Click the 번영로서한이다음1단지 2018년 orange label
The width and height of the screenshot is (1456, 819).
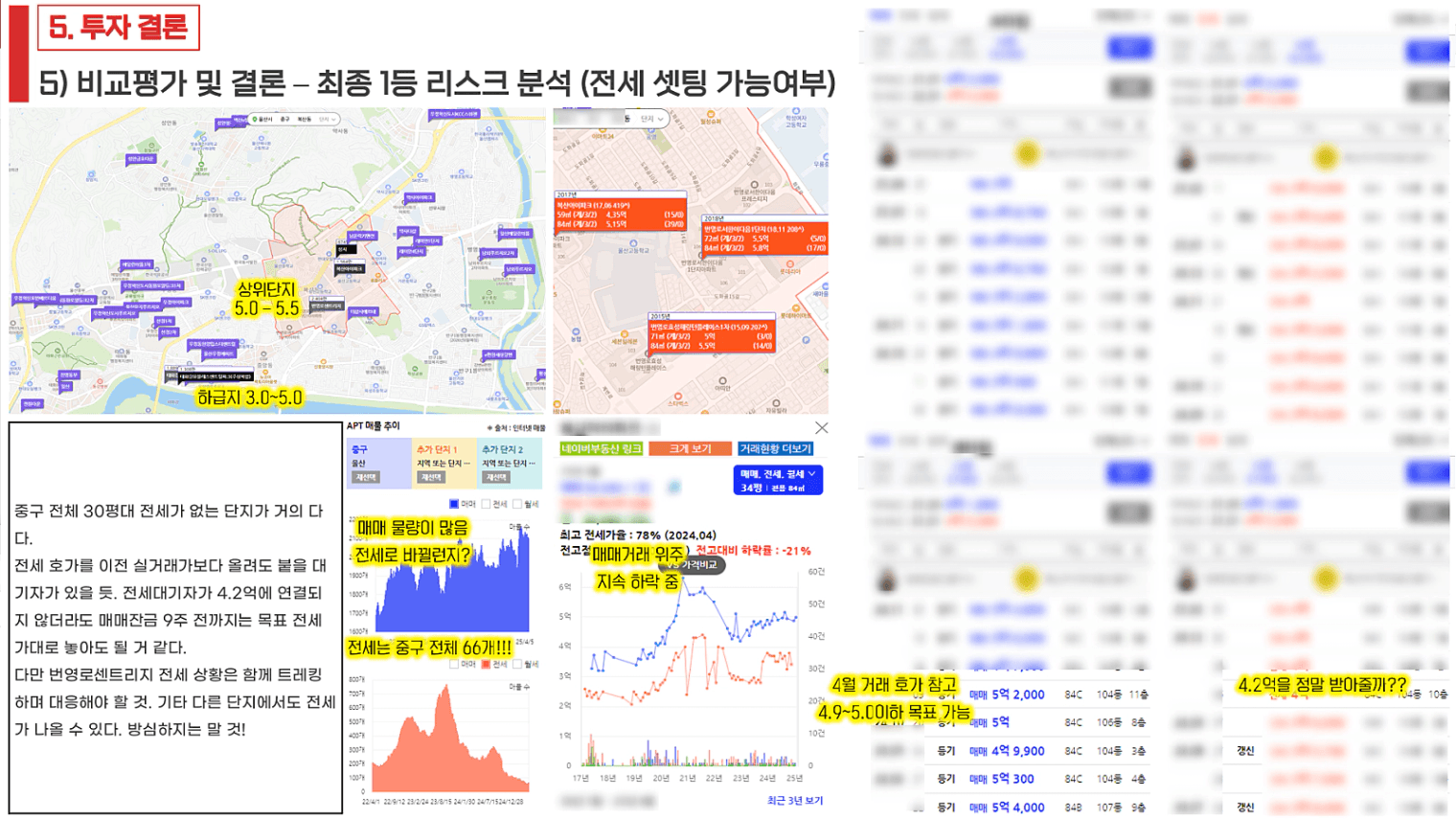pos(764,235)
